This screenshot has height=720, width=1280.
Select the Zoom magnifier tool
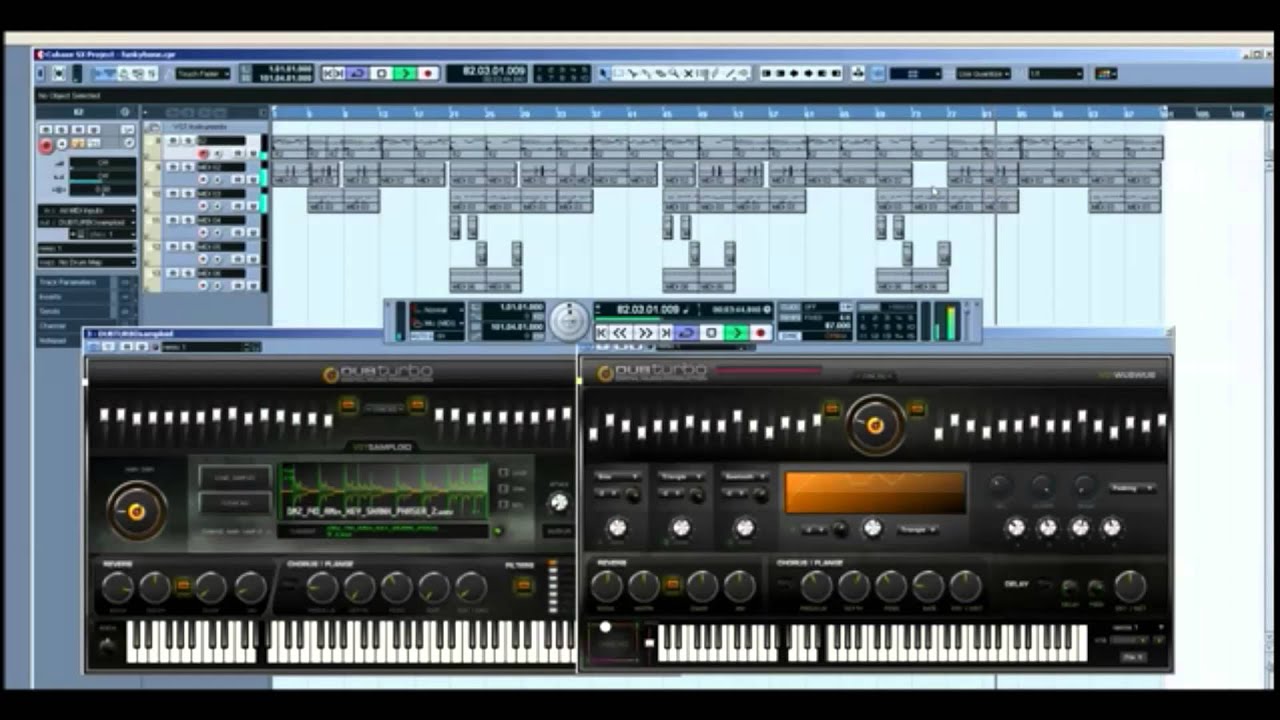[674, 73]
